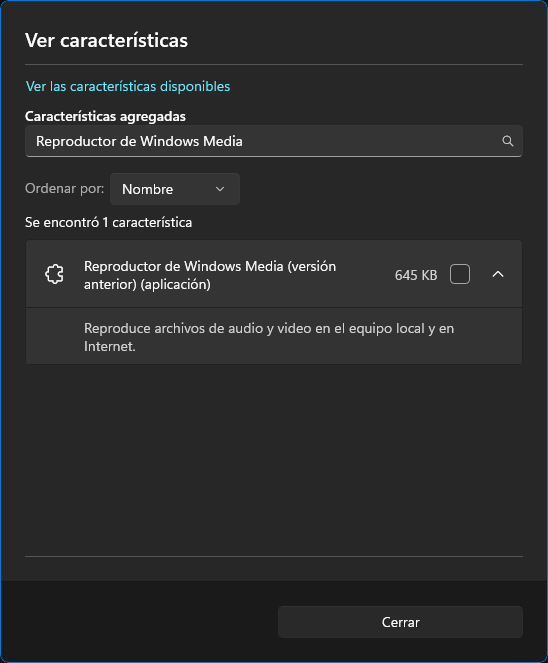This screenshot has width=548, height=663.
Task: Click the Reproduce archivos de audio description
Action: point(269,337)
